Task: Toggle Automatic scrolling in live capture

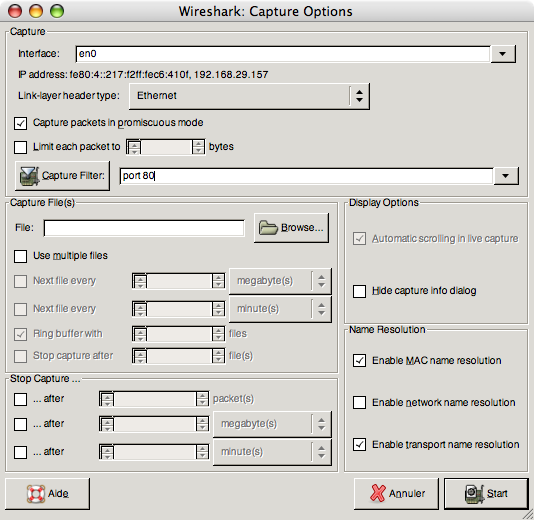Action: pos(359,239)
